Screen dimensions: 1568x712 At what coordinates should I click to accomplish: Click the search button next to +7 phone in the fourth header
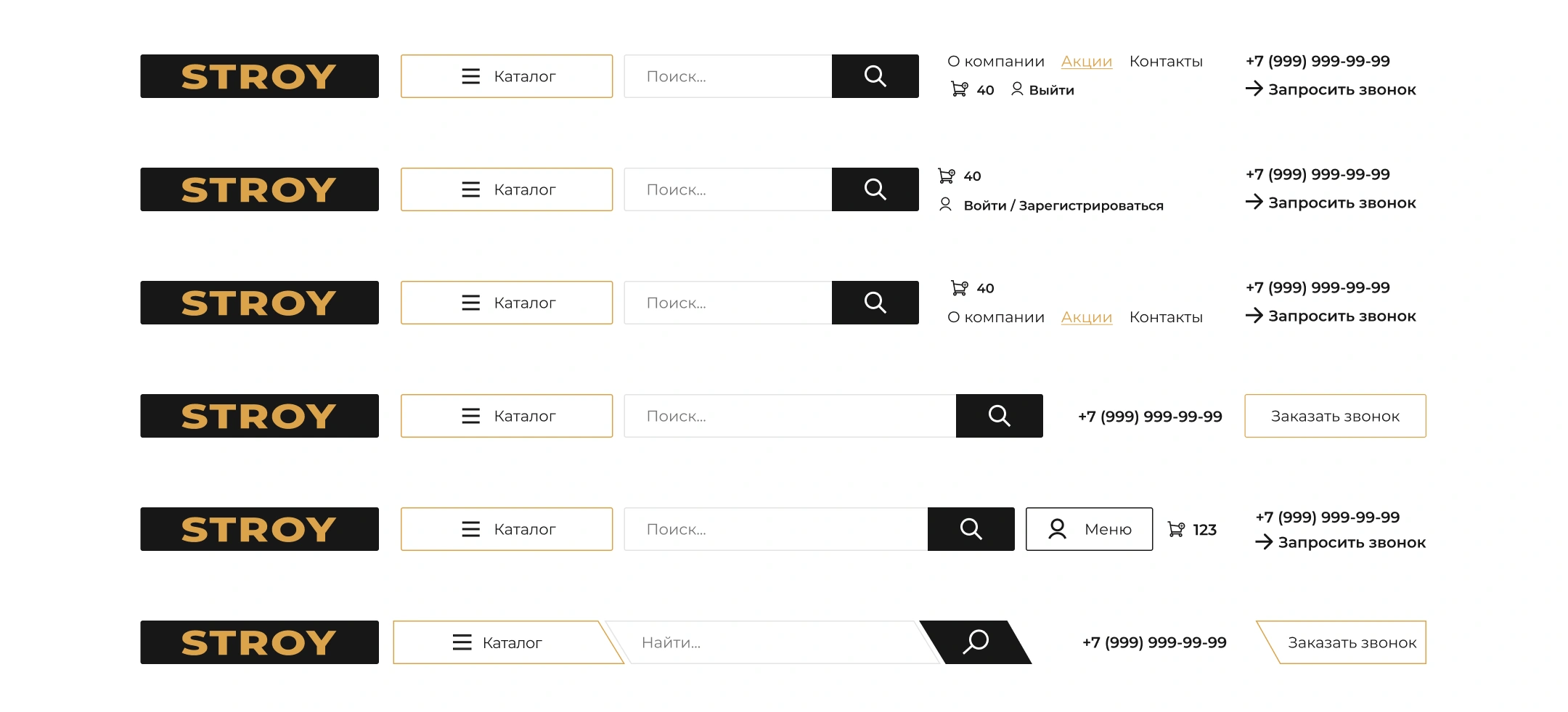pos(1000,416)
